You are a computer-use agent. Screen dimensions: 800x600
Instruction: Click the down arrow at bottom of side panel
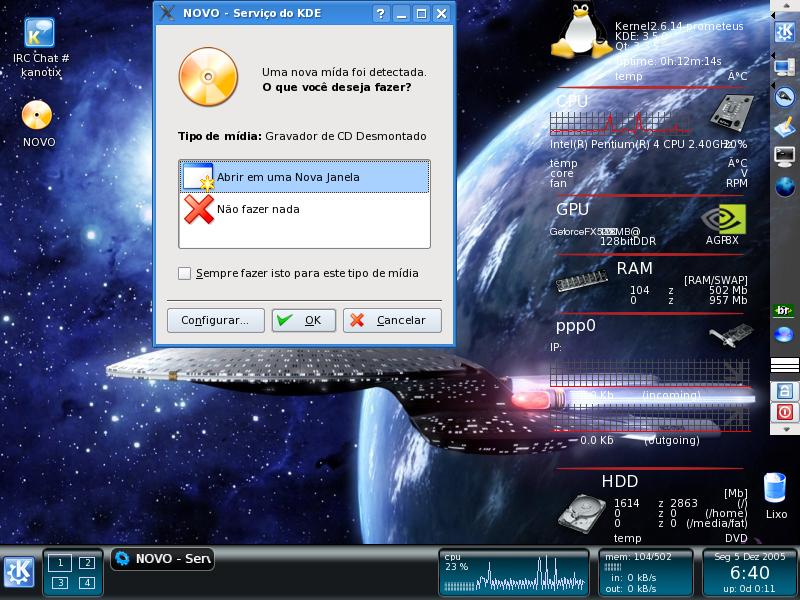click(785, 430)
